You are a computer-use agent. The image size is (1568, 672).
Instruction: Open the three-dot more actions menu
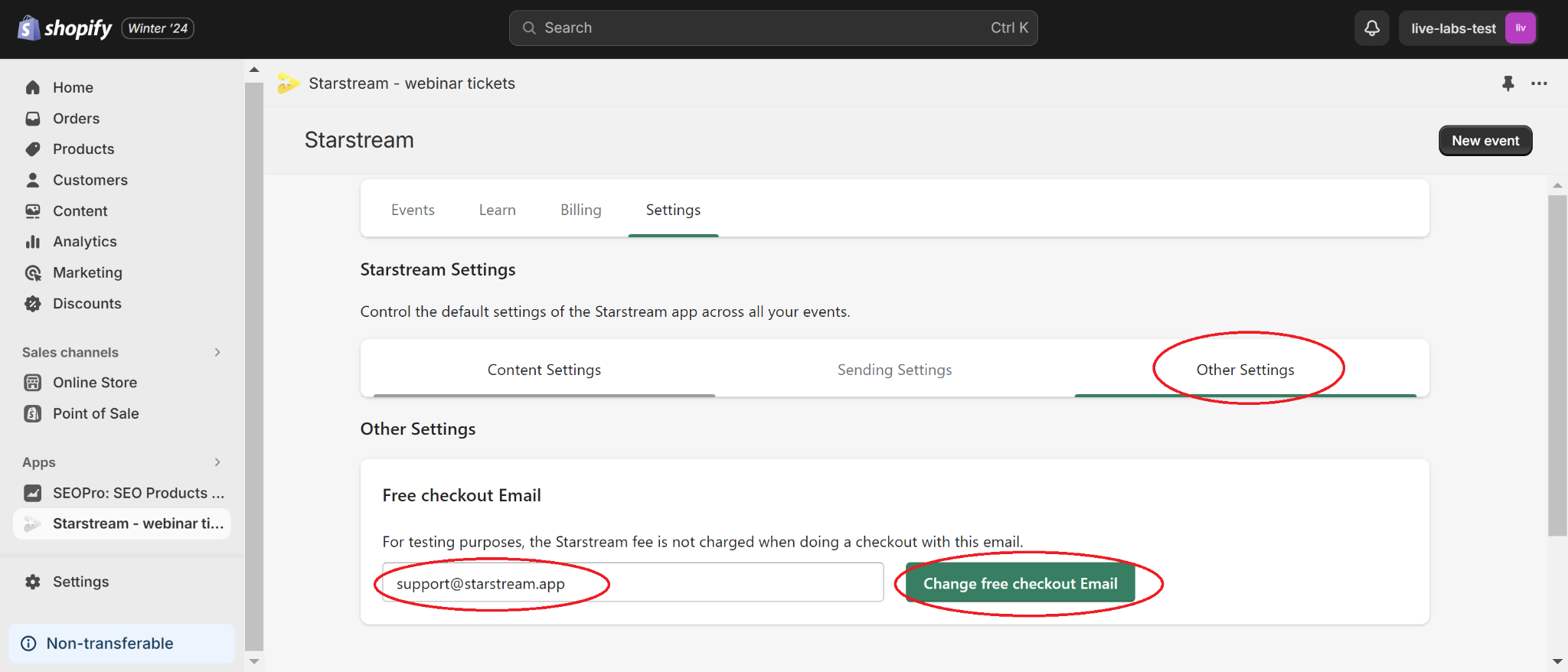(1539, 83)
